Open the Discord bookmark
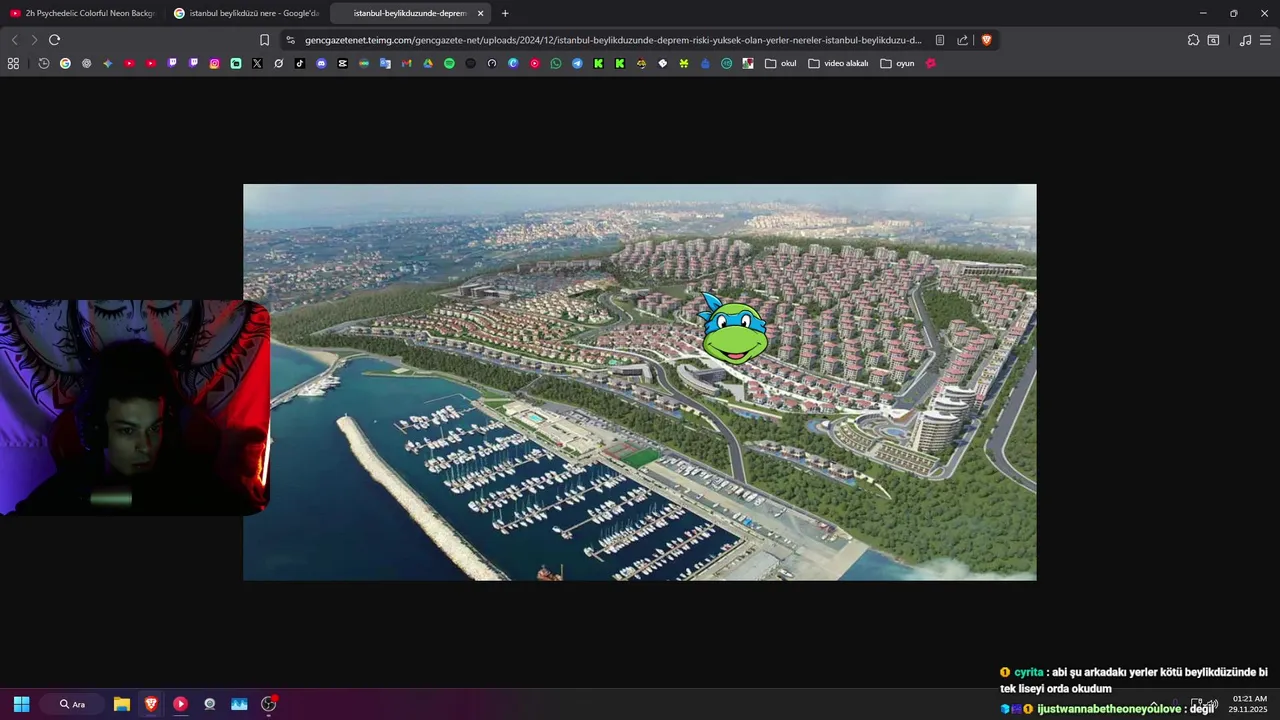The image size is (1280, 720). (321, 63)
